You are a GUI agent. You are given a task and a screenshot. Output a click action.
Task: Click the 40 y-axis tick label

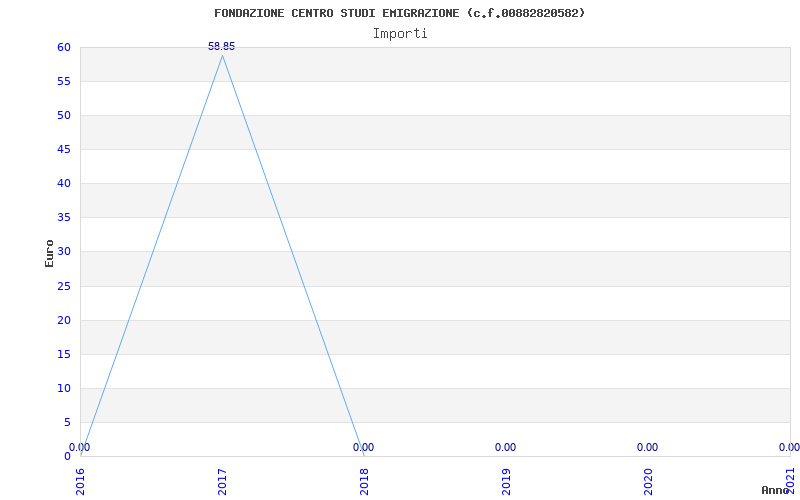pos(64,184)
